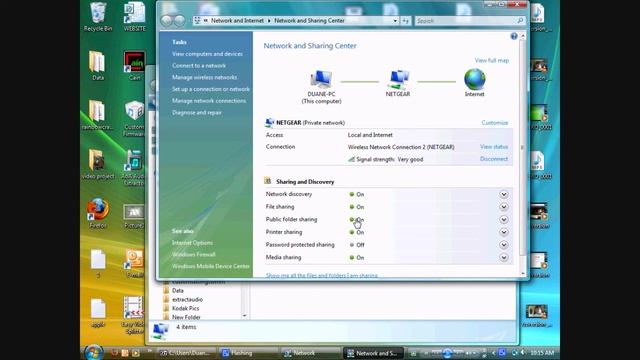Click the Explorer tree scroll down arrow

point(244,316)
